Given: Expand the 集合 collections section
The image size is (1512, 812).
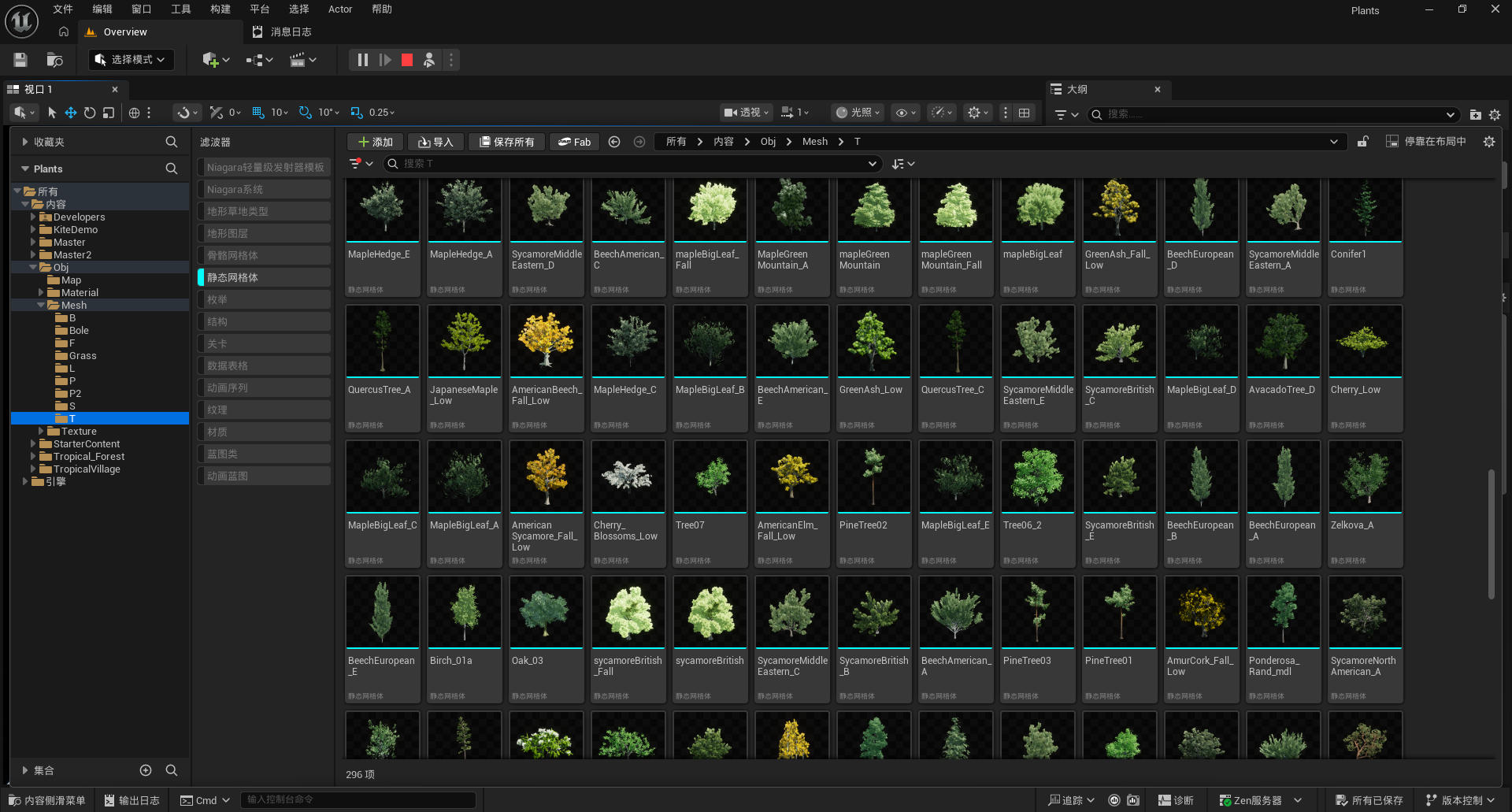Looking at the screenshot, I should pyautogui.click(x=25, y=770).
